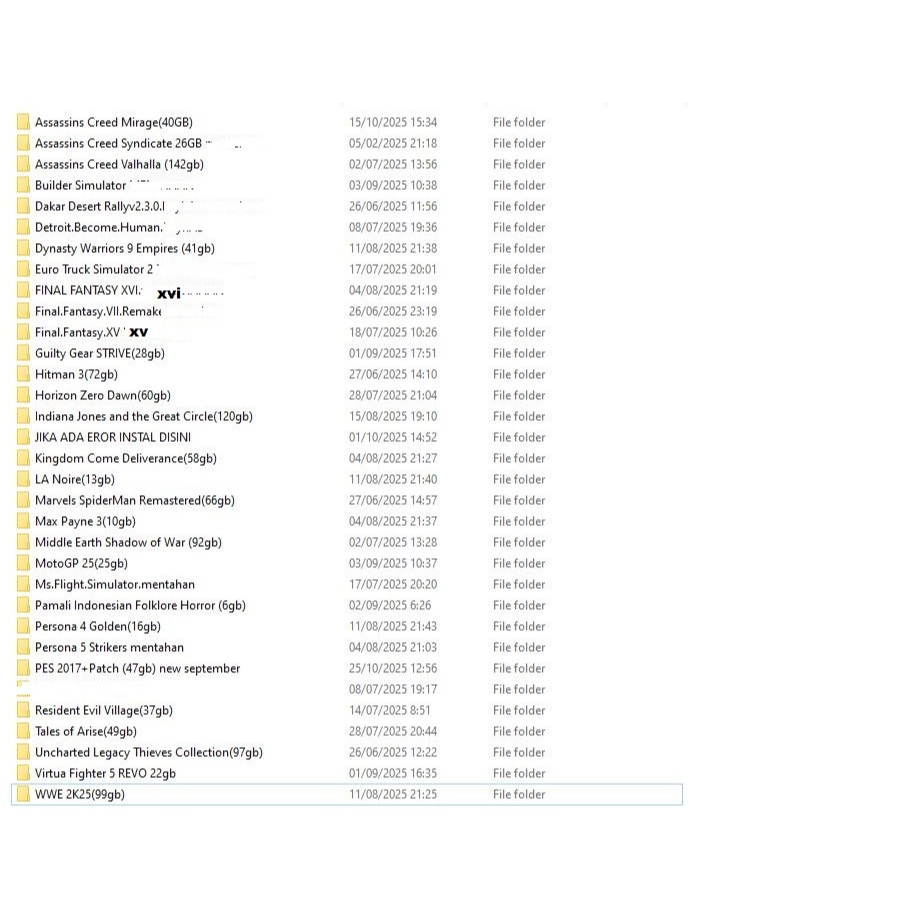Select the Uncharted Legacy Thieves Collection folder

[x=148, y=752]
